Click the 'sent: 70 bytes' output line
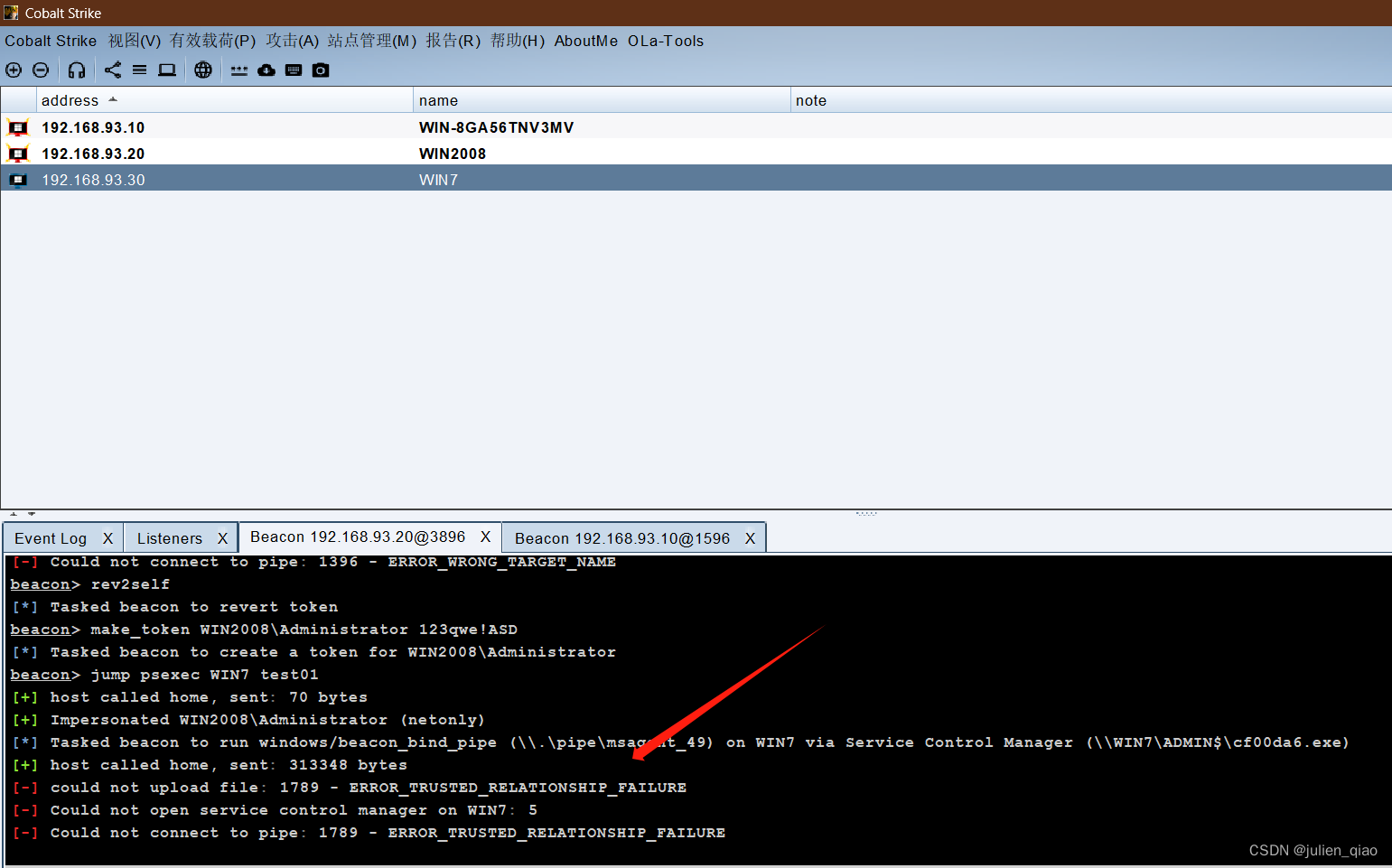Screen dimensions: 1392x868 point(190,697)
